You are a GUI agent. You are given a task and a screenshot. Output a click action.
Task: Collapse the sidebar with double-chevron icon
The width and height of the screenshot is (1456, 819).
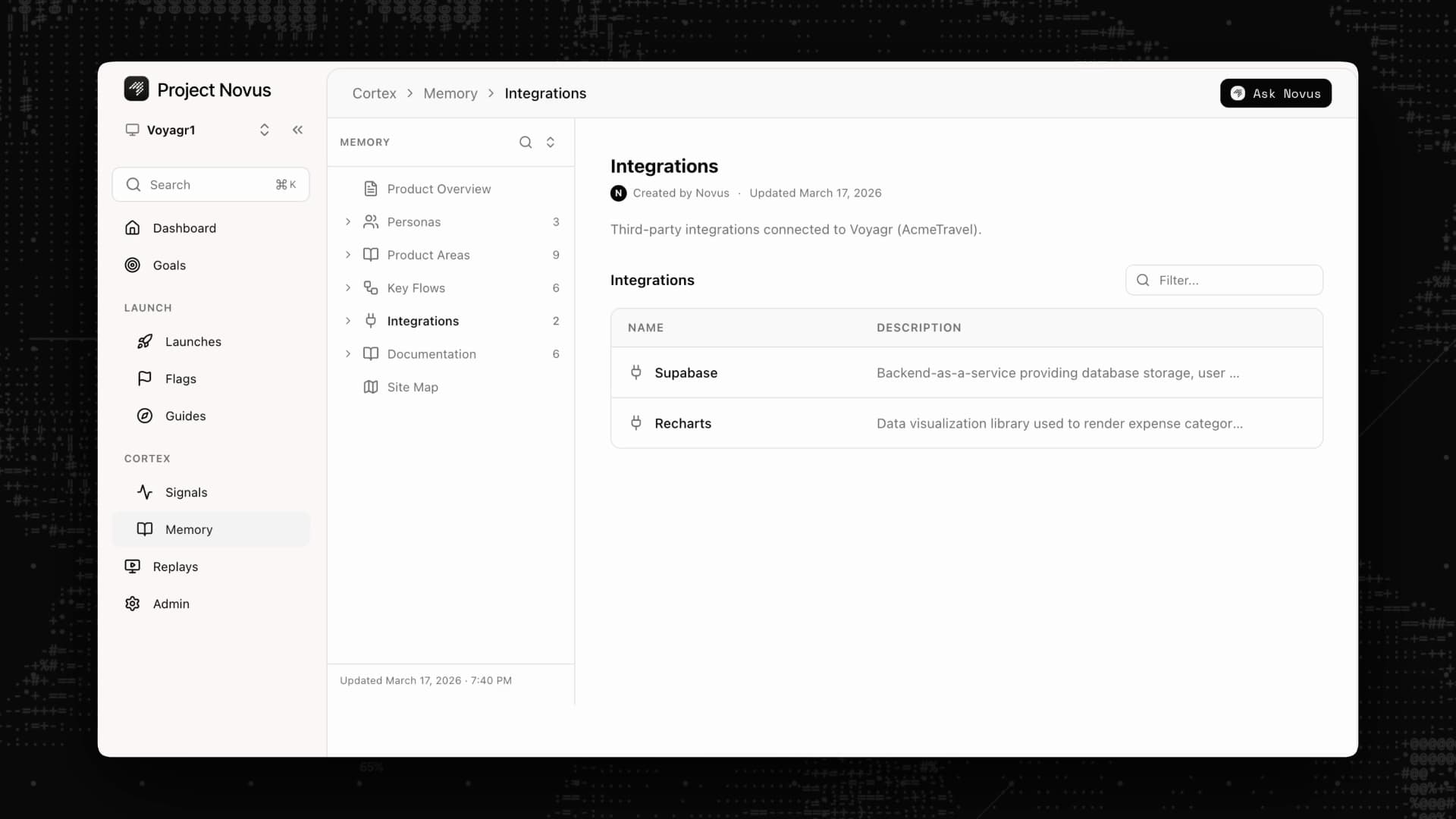[297, 130]
